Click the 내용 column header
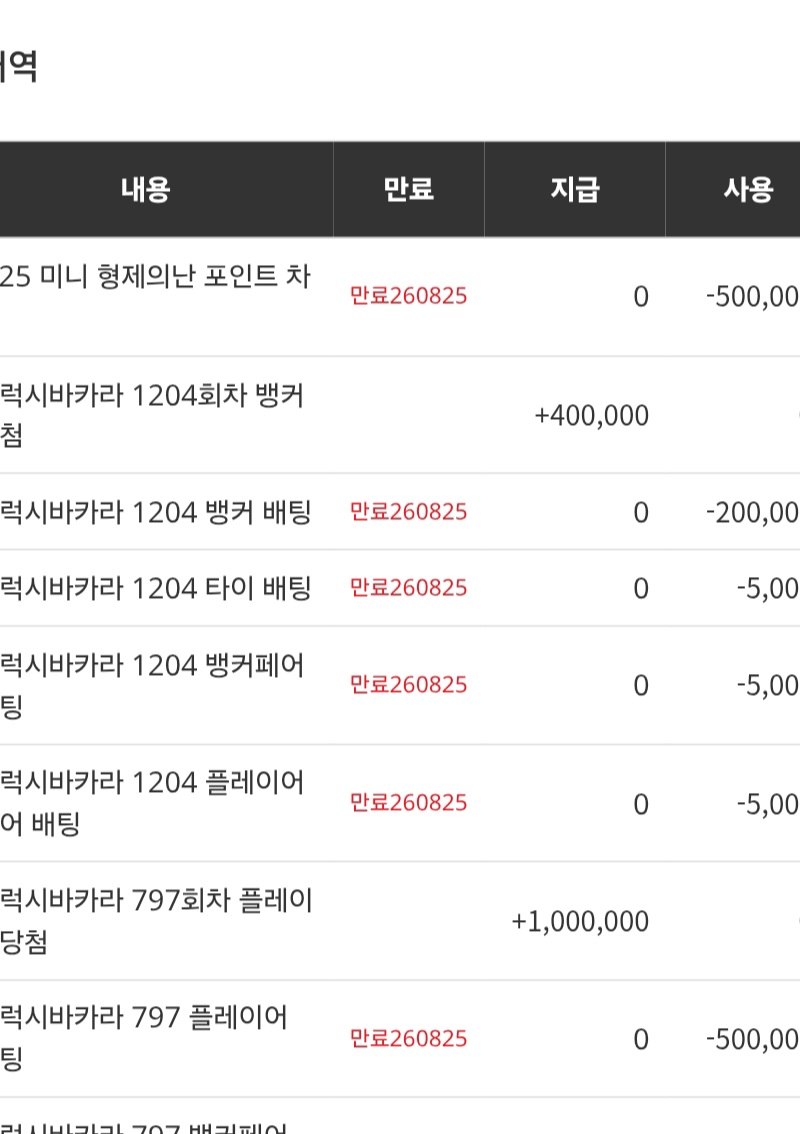 [145, 189]
